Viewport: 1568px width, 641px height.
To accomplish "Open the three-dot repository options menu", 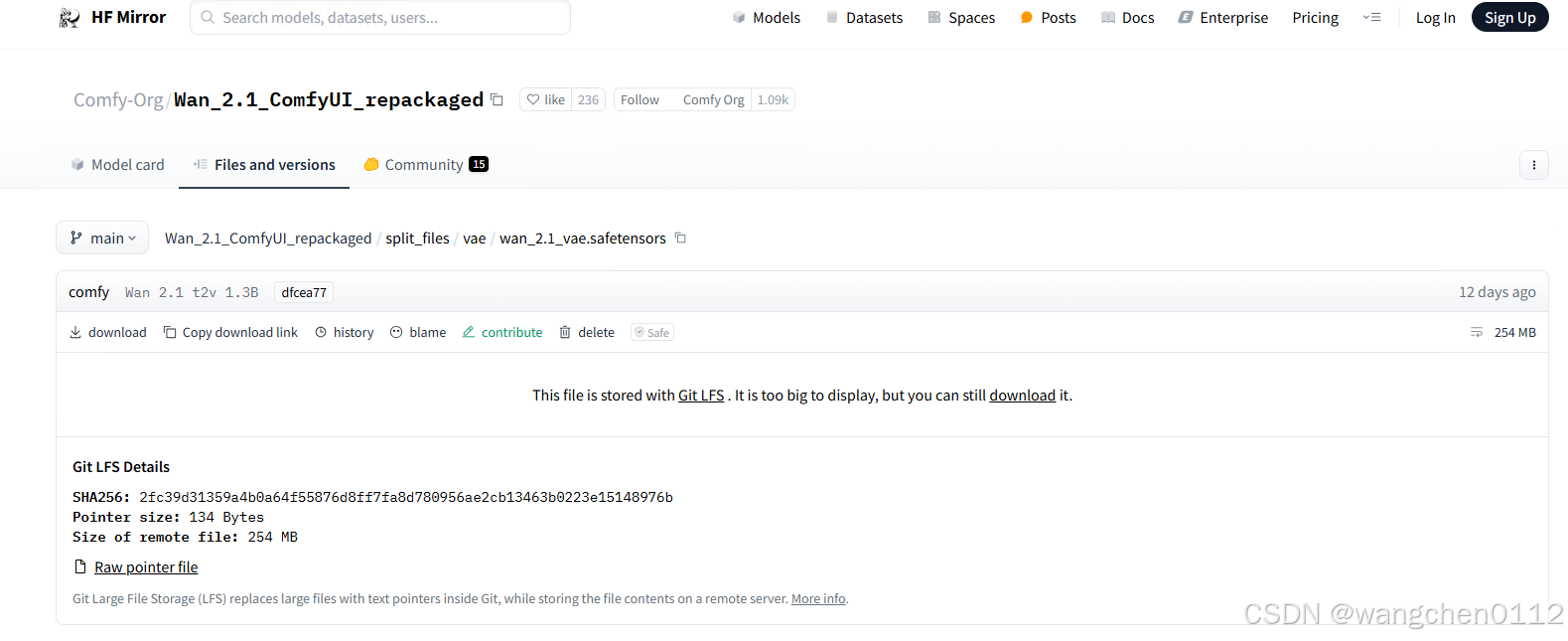I will point(1533,165).
